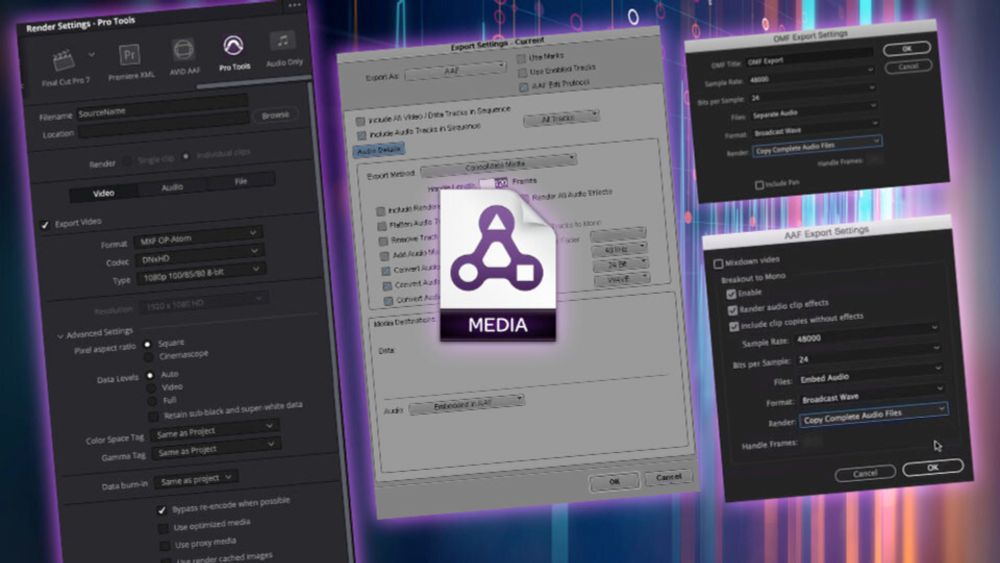This screenshot has width=1000, height=563.
Task: Open AAF Render dropdown Copy Complete Audio Files
Action: (874, 416)
